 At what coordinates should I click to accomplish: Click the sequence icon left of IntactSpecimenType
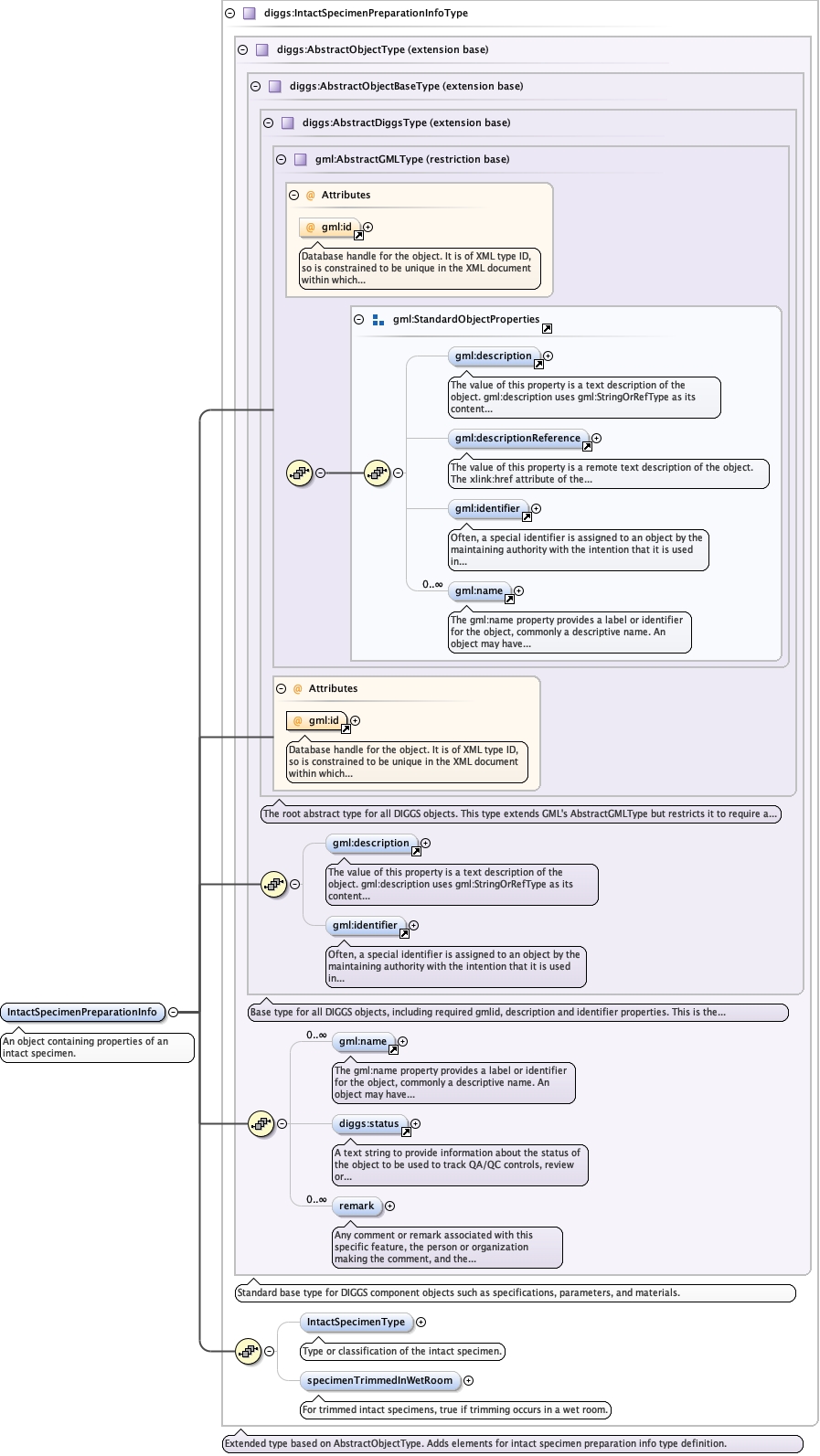click(x=249, y=1351)
